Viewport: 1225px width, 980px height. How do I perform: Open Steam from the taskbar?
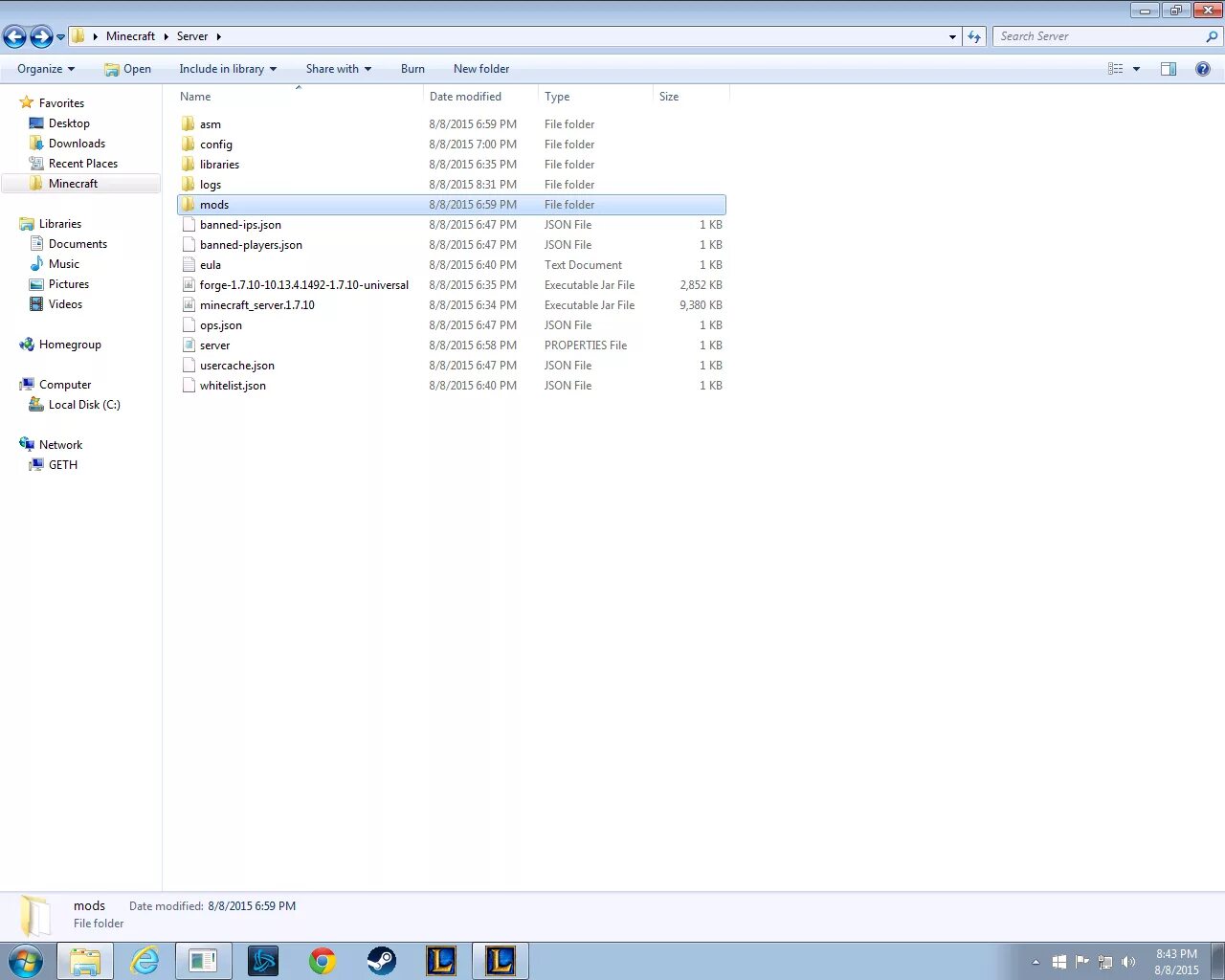tap(382, 961)
